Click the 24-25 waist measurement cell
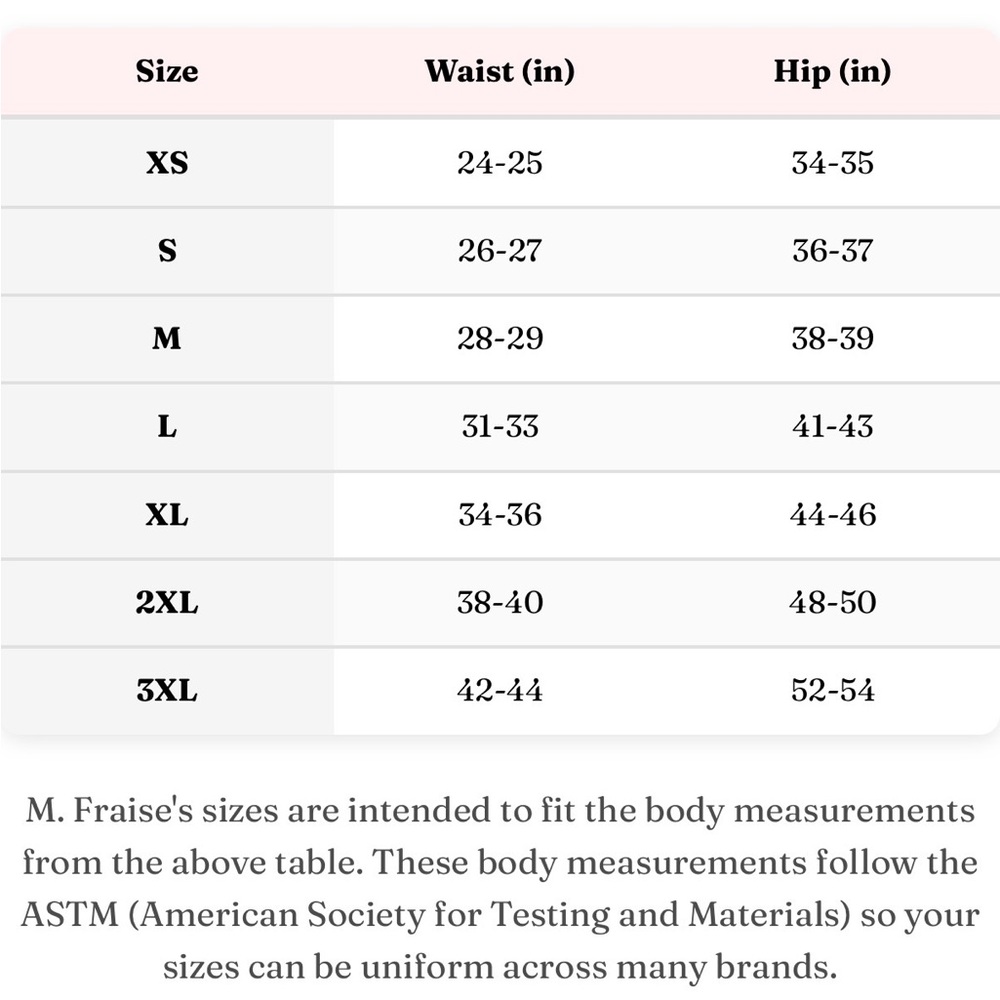This screenshot has width=1000, height=1000. click(x=499, y=163)
